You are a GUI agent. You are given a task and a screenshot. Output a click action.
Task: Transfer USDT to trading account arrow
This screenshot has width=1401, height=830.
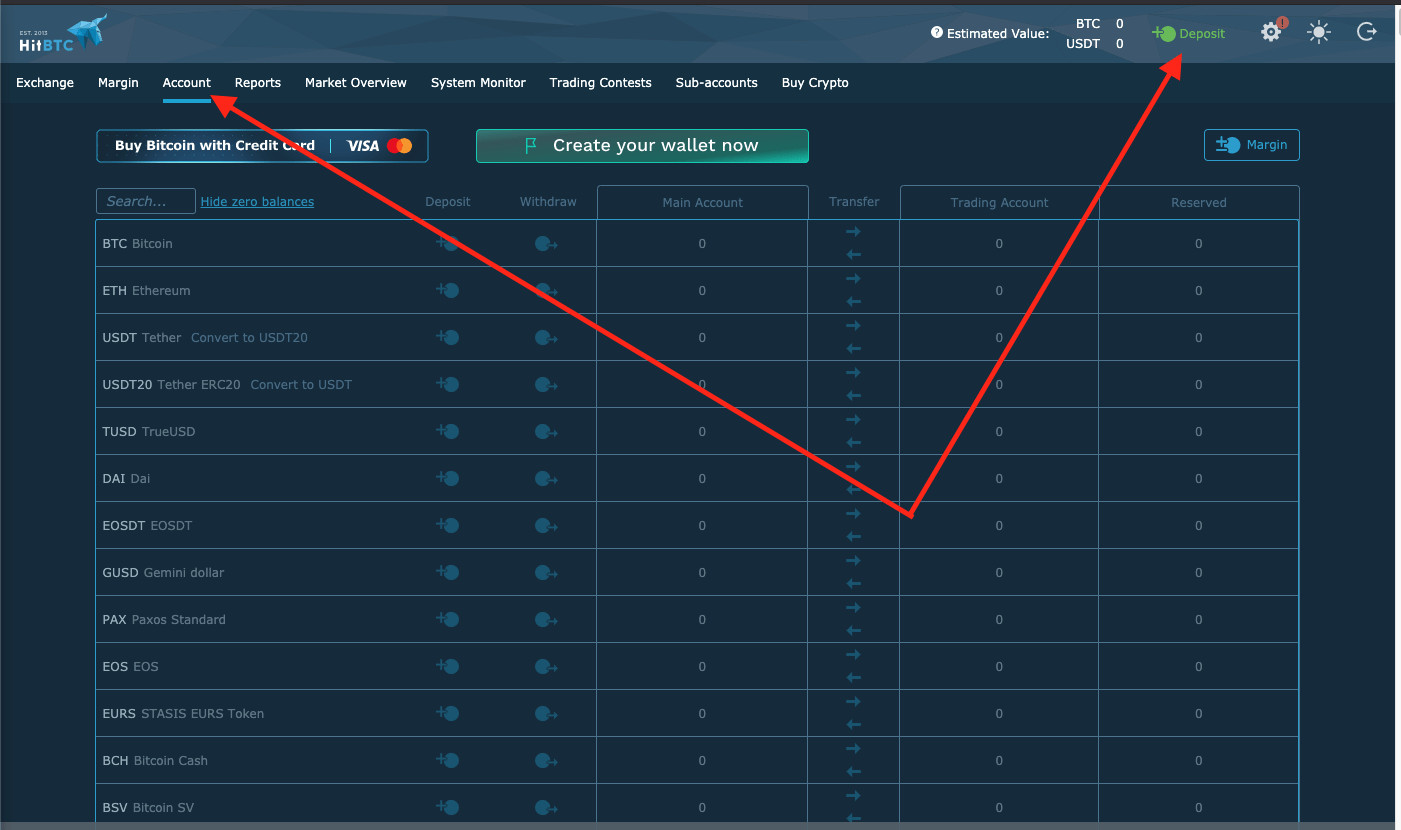(x=853, y=325)
